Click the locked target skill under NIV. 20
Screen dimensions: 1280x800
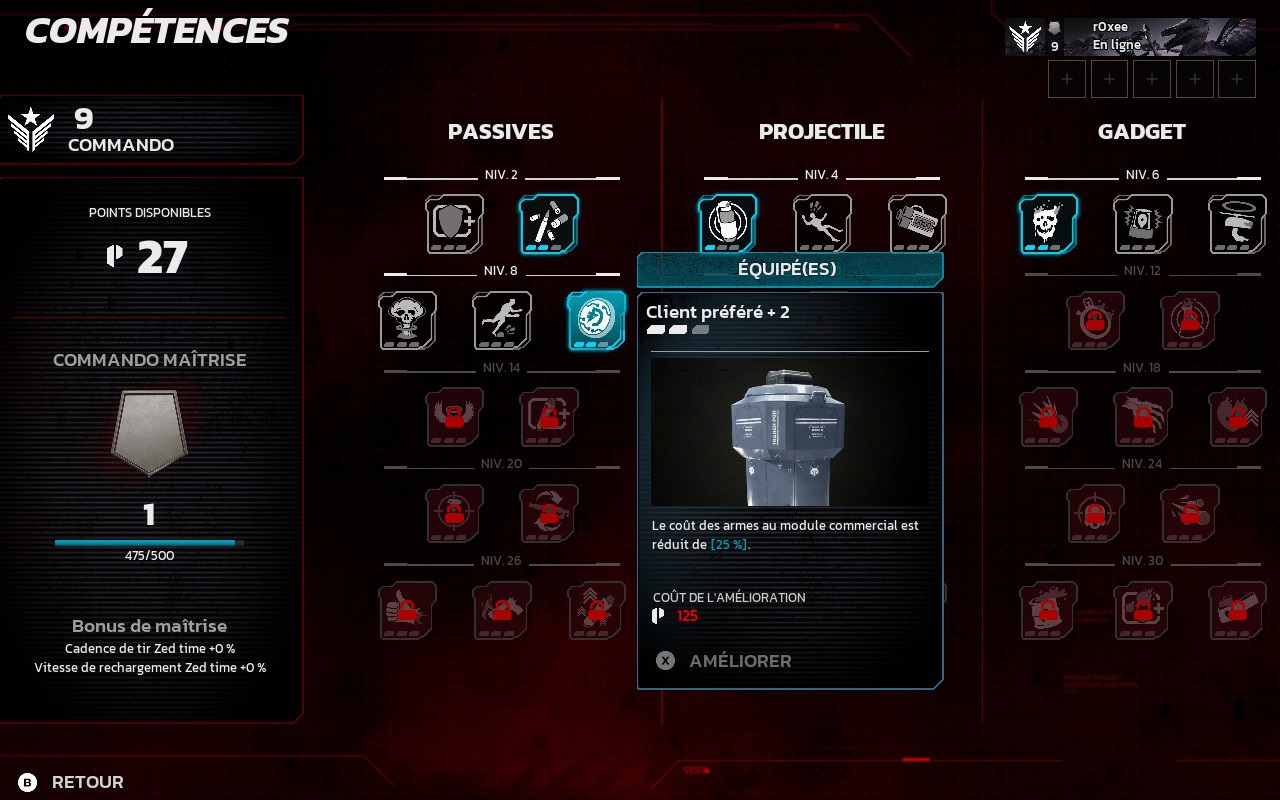[x=455, y=514]
